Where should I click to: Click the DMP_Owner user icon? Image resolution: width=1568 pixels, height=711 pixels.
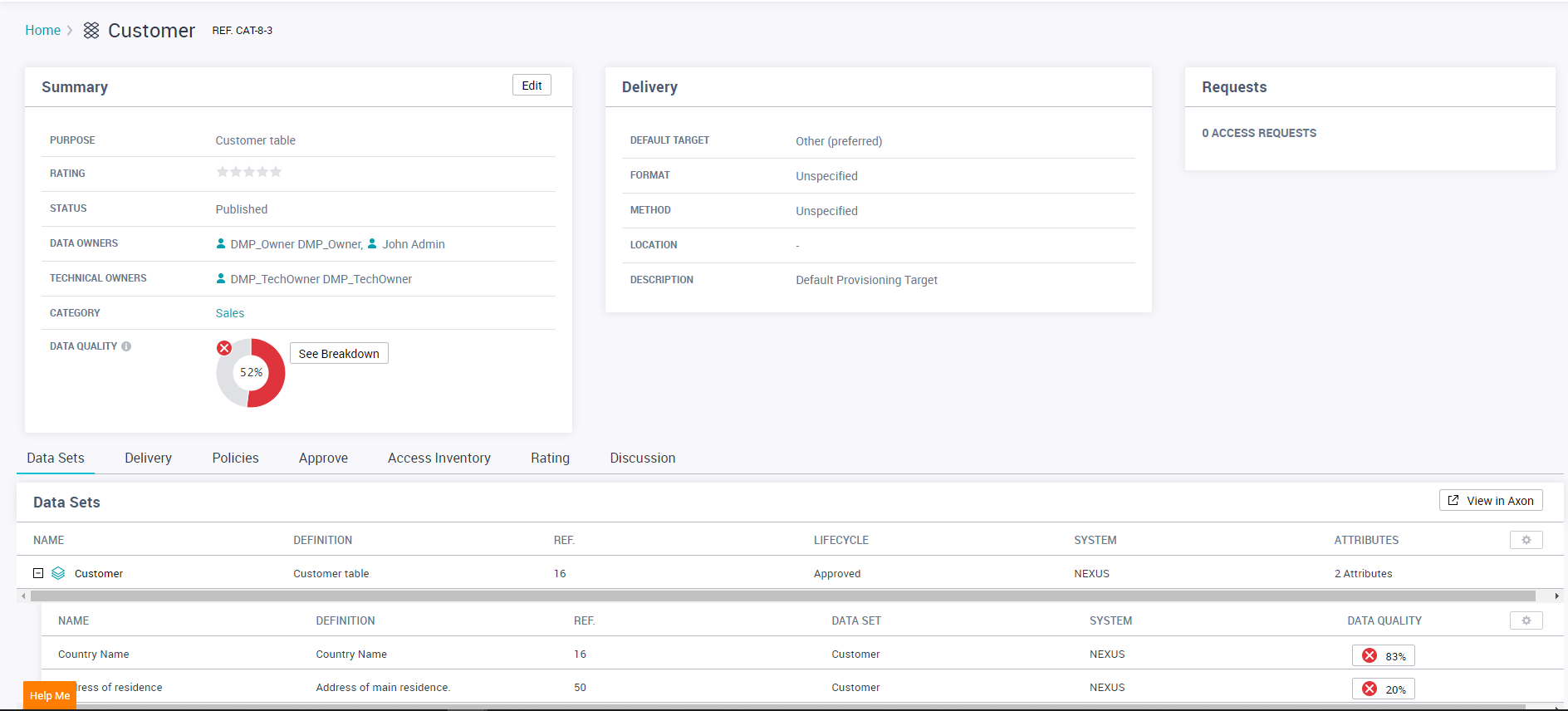pyautogui.click(x=221, y=243)
